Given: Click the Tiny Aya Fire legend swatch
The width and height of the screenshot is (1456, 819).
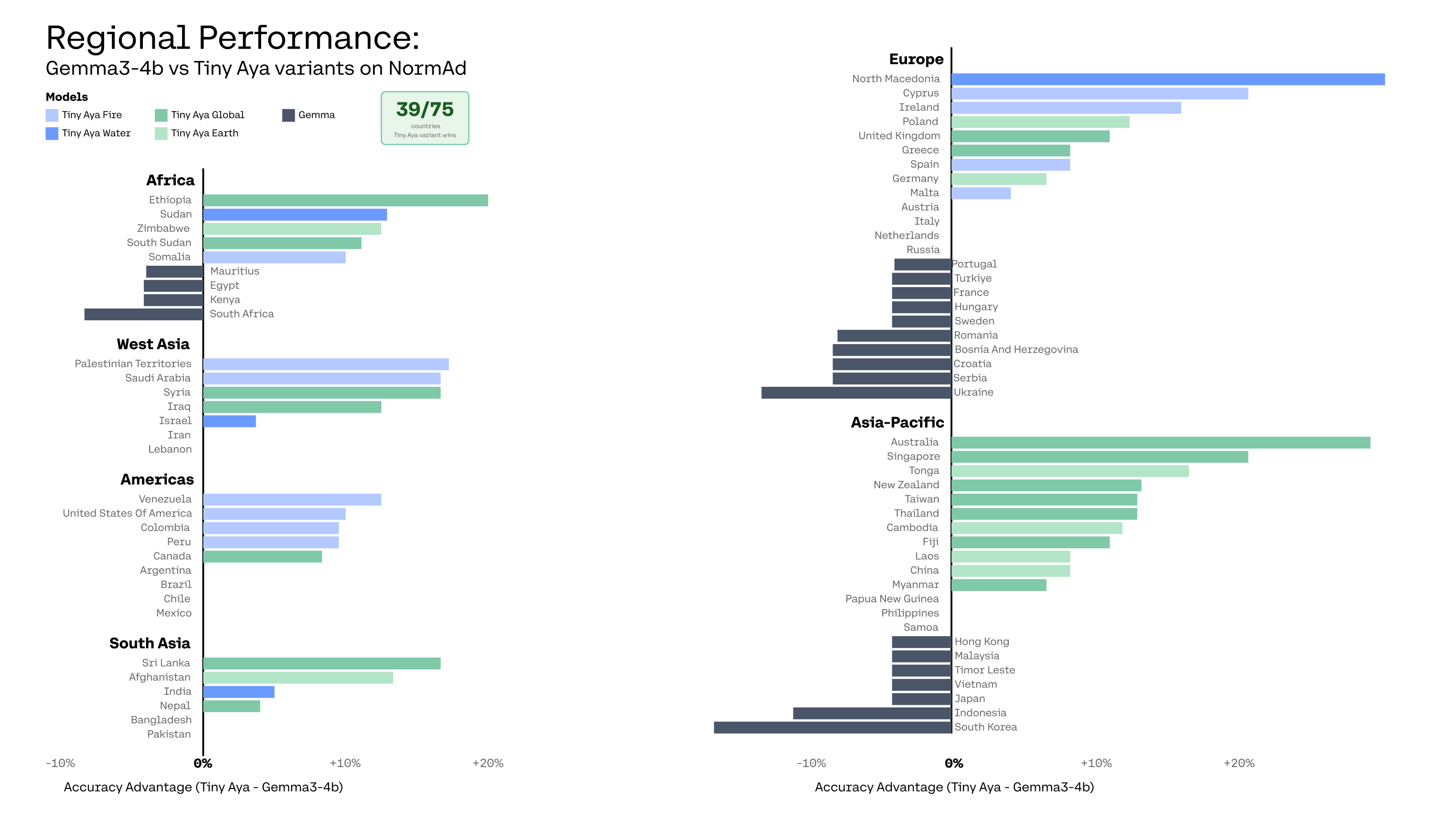Looking at the screenshot, I should (52, 115).
